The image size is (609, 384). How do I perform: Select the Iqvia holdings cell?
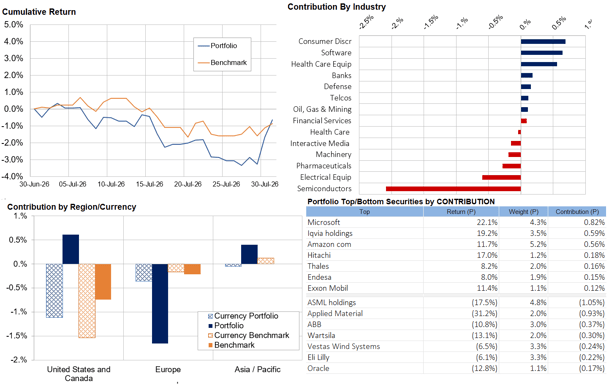(330, 233)
